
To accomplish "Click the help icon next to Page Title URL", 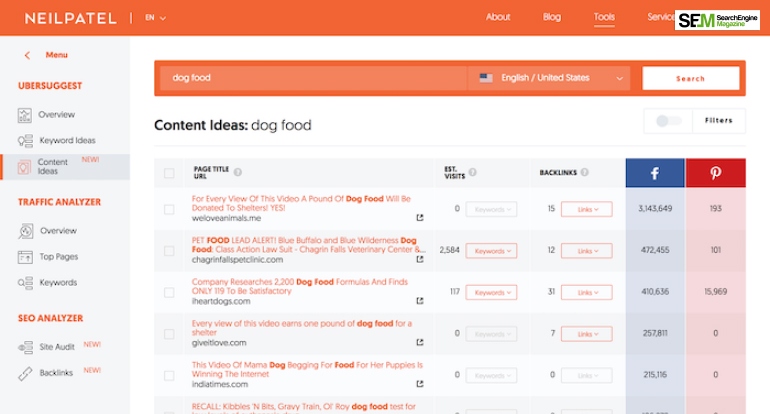I will click(x=238, y=172).
